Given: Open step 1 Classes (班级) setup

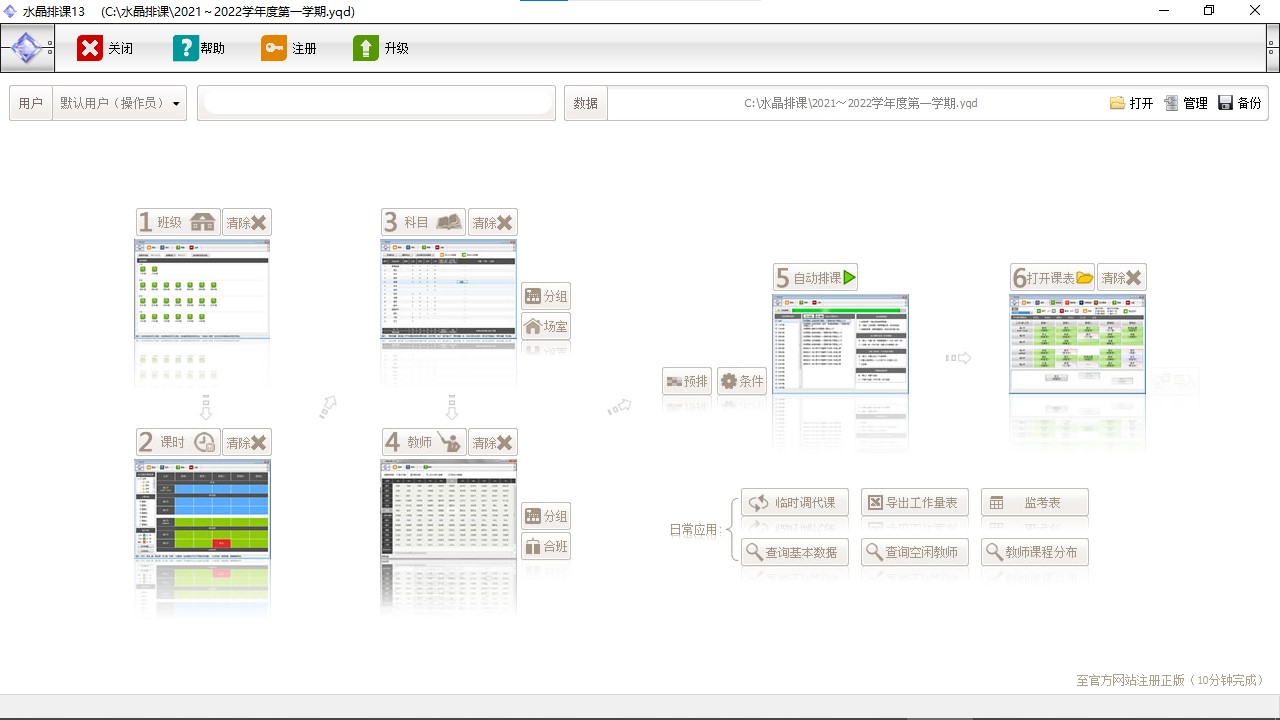Looking at the screenshot, I should pyautogui.click(x=178, y=222).
